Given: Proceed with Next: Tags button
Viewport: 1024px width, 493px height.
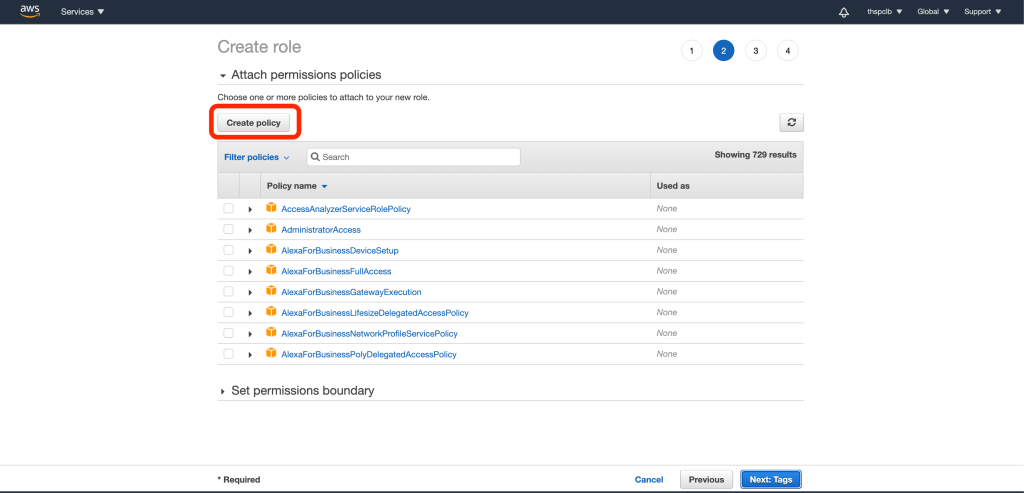Looking at the screenshot, I should pos(770,479).
